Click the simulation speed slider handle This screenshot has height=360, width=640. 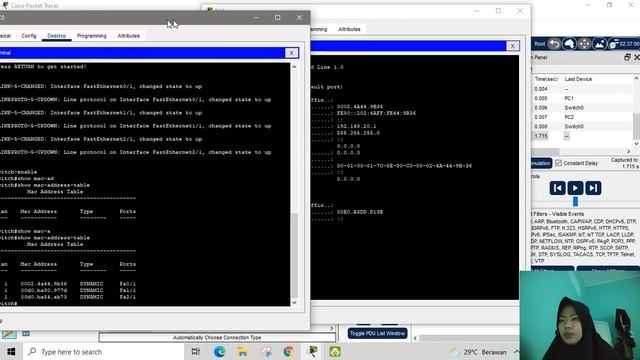576,201
